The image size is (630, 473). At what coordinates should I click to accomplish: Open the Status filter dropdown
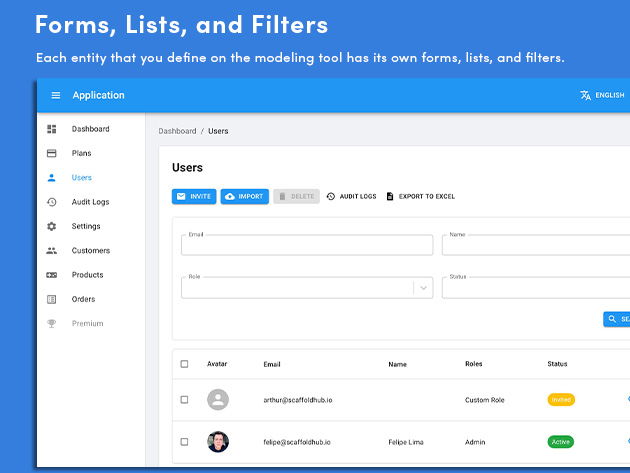(536, 288)
